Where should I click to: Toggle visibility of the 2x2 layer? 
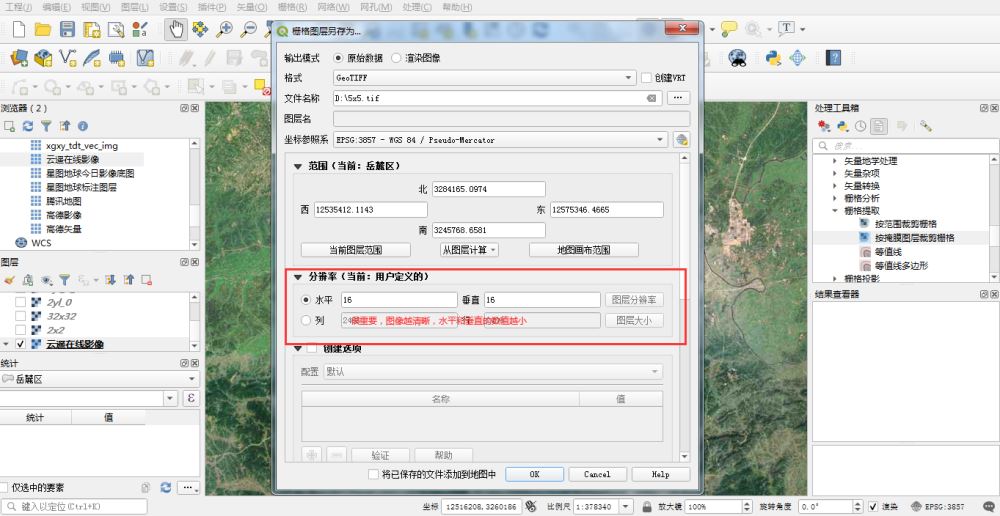[20, 329]
